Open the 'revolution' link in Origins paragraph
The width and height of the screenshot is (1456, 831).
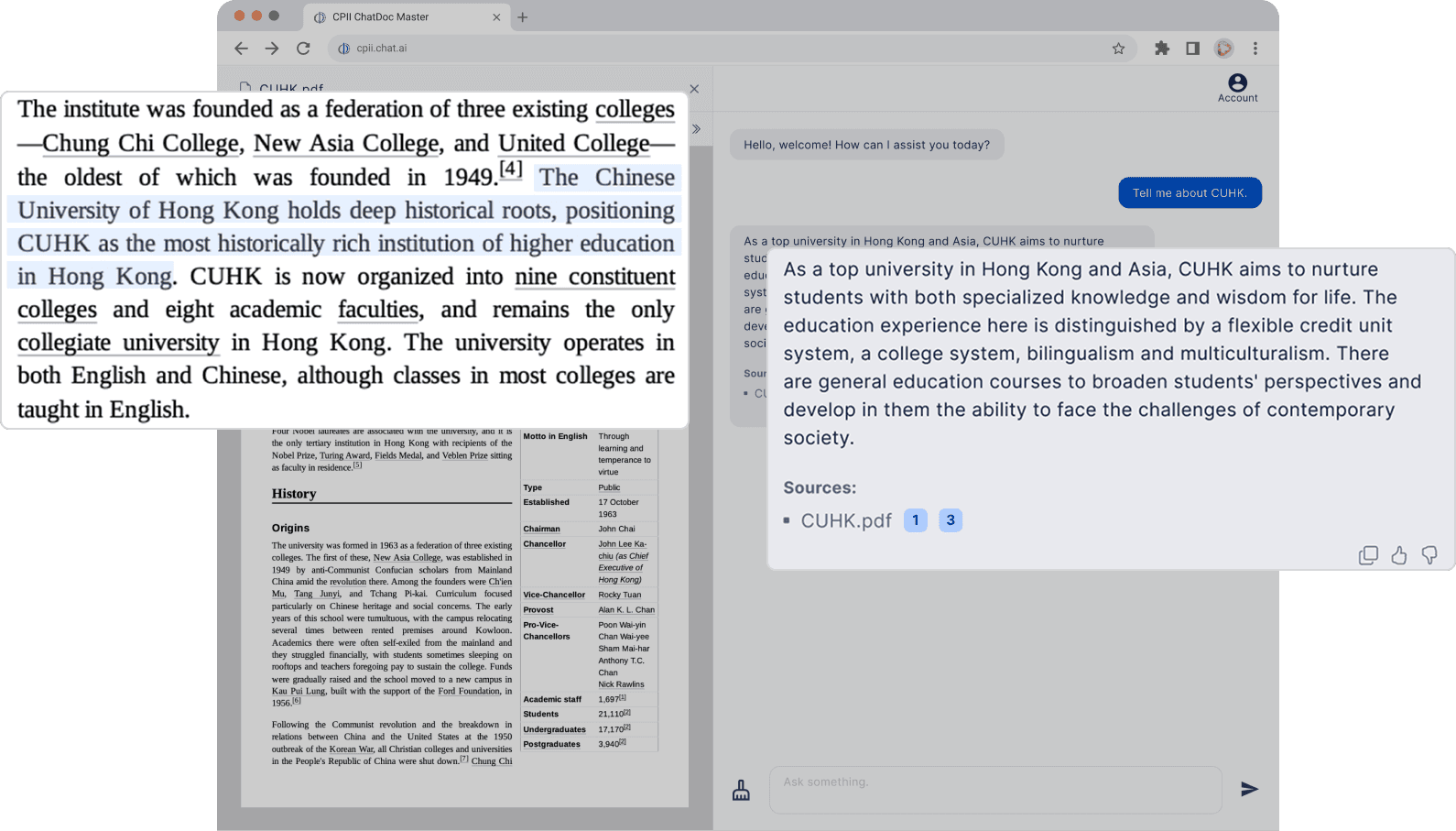[x=348, y=582]
